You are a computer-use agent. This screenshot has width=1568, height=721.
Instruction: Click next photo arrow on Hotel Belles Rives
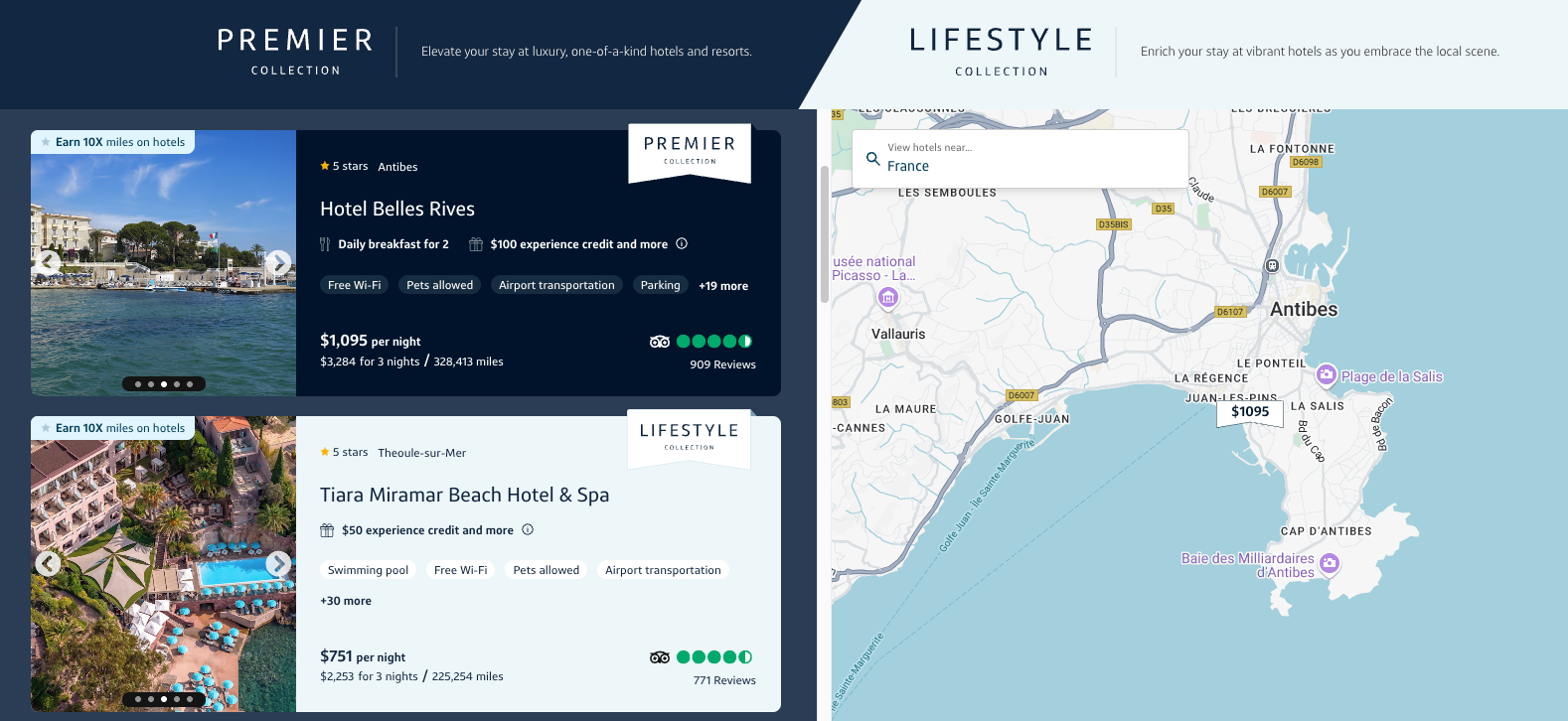tap(278, 262)
